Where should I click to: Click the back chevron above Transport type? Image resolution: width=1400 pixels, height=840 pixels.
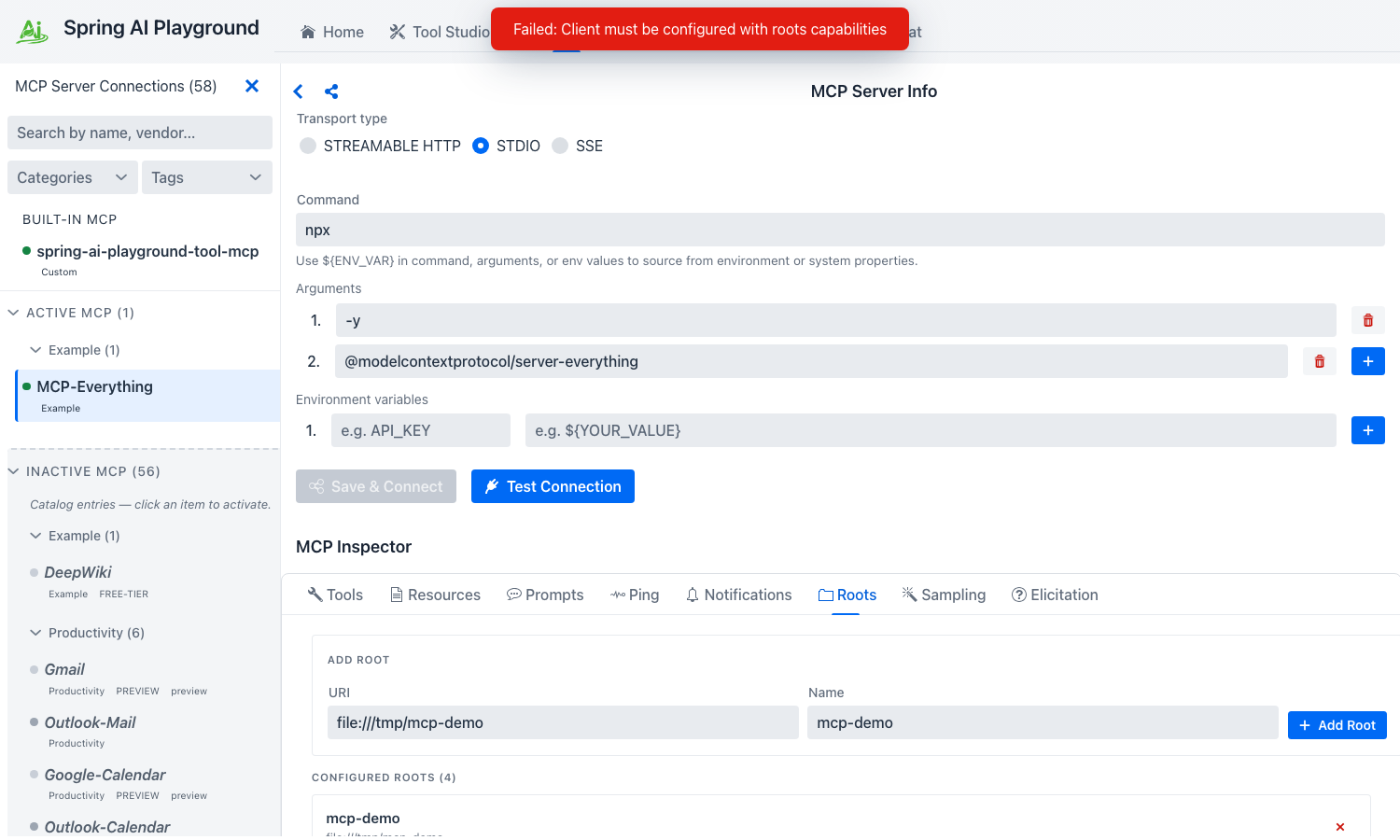pos(299,91)
